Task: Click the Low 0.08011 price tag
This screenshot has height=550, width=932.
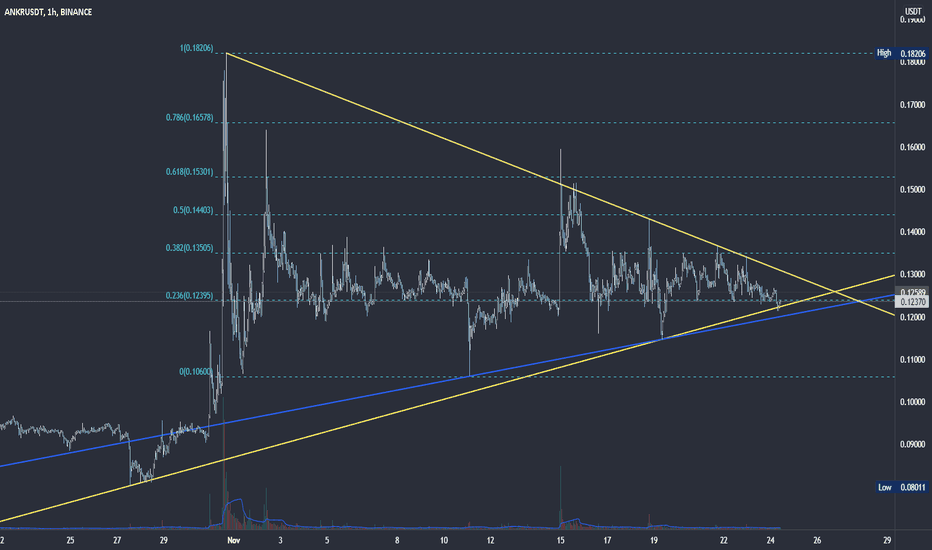Action: pos(900,487)
